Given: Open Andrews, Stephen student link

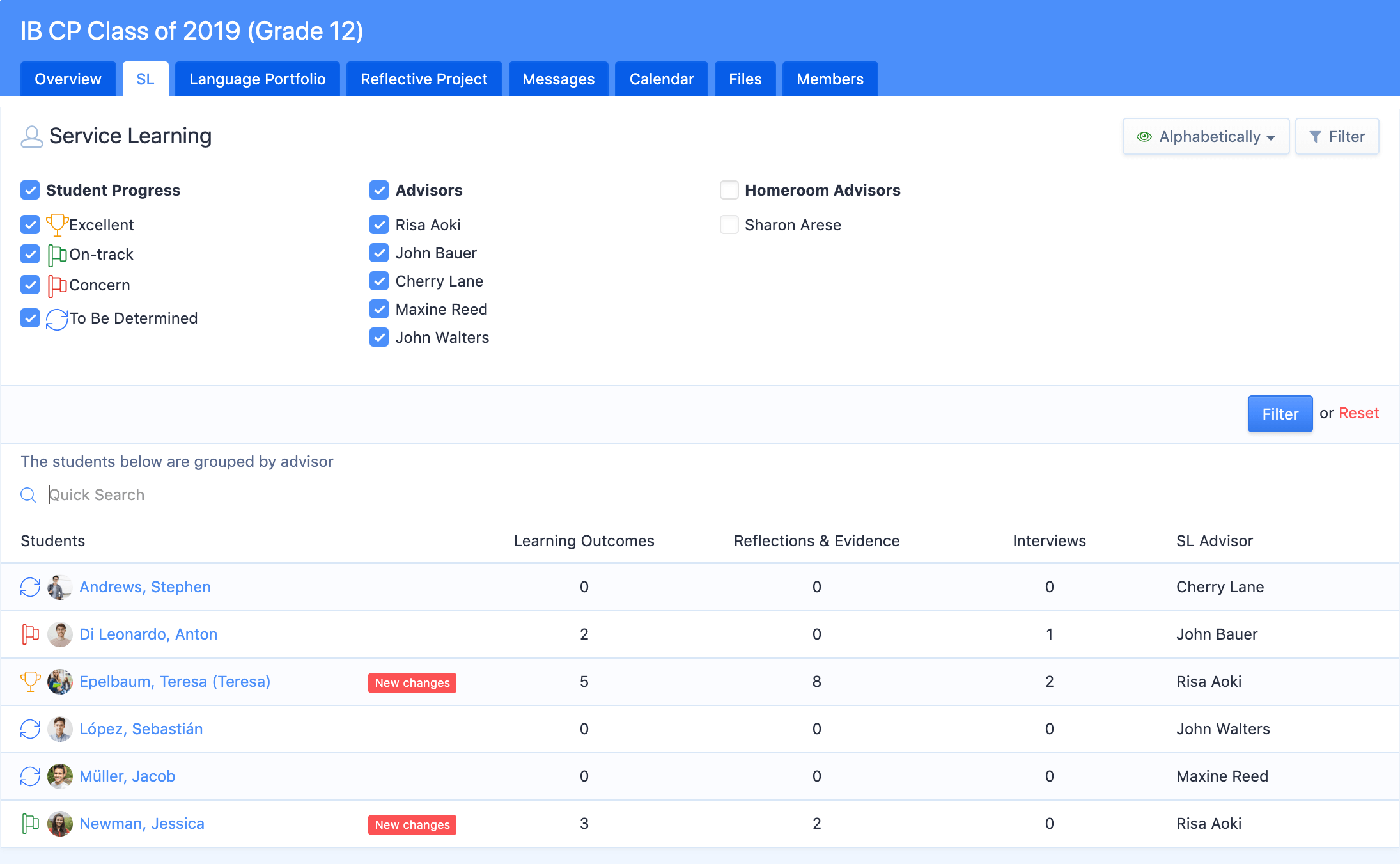Looking at the screenshot, I should 145,587.
